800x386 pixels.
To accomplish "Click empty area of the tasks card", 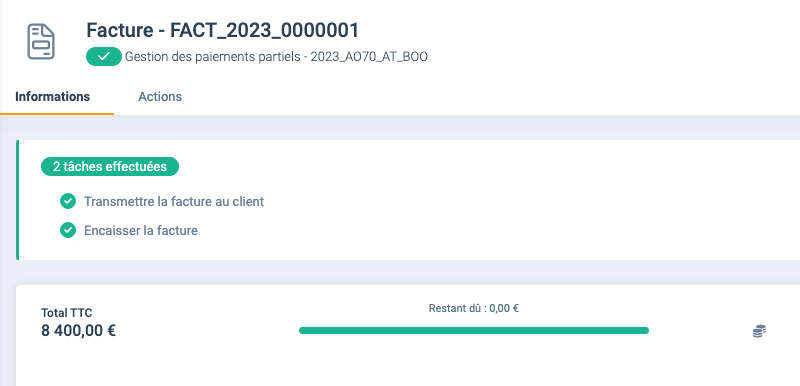I will click(x=510, y=214).
